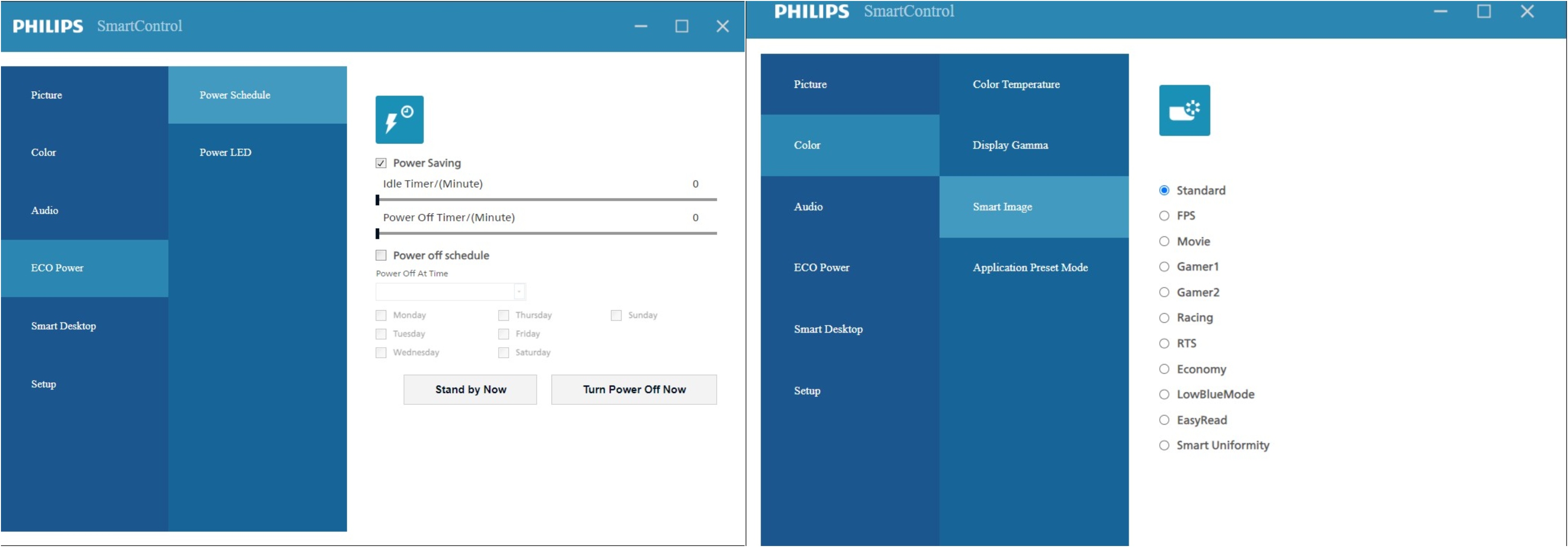Viewport: 1568px width, 547px height.
Task: Click the Power Schedule lightning clock icon
Action: (x=399, y=120)
